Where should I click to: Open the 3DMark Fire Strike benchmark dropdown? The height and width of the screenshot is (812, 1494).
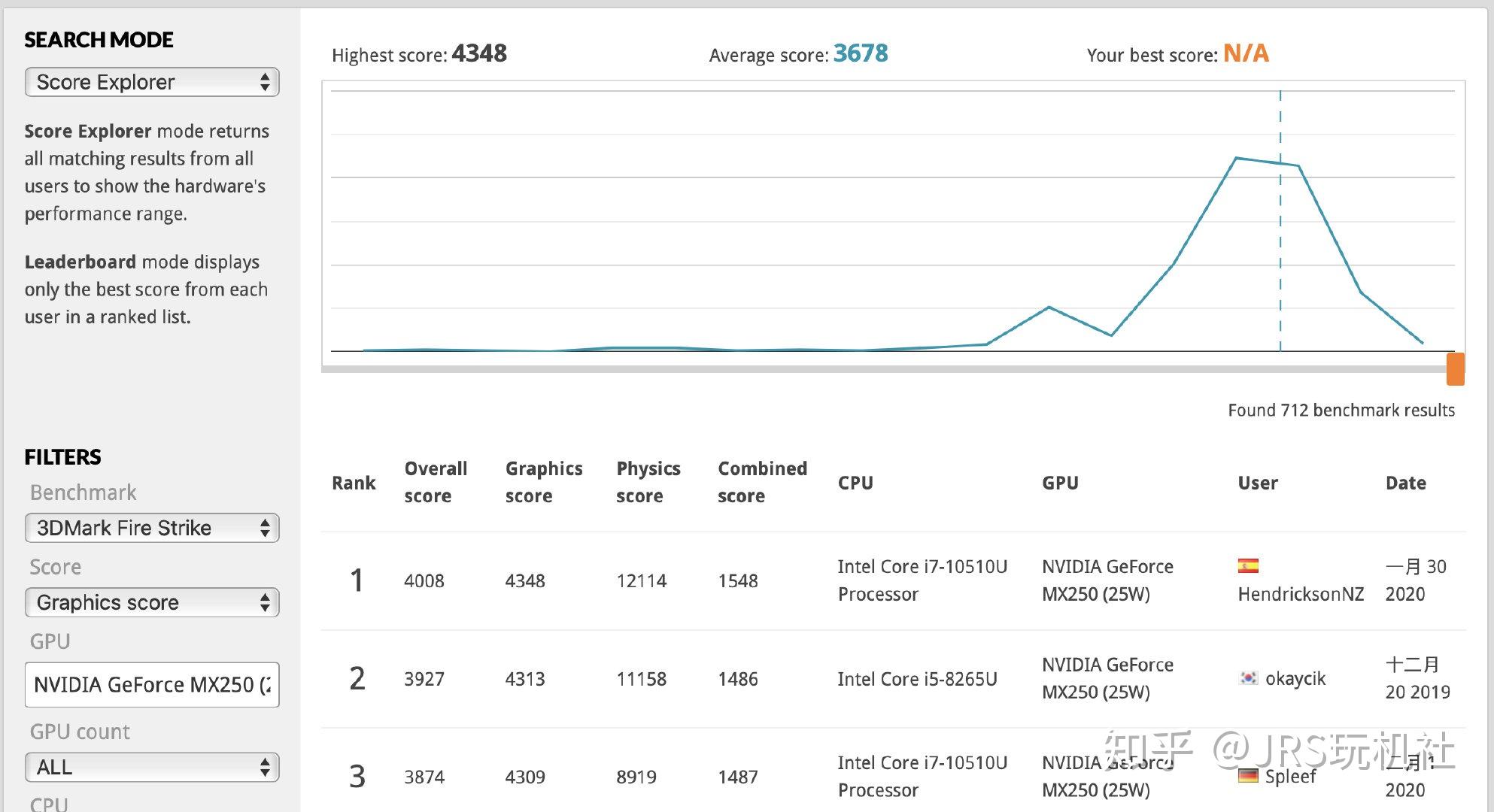(x=152, y=528)
